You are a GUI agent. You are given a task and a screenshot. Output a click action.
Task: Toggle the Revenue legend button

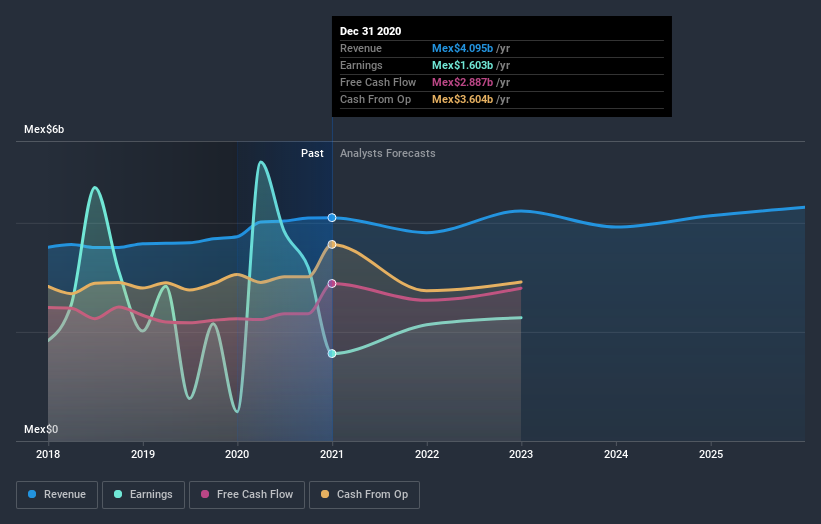click(57, 495)
